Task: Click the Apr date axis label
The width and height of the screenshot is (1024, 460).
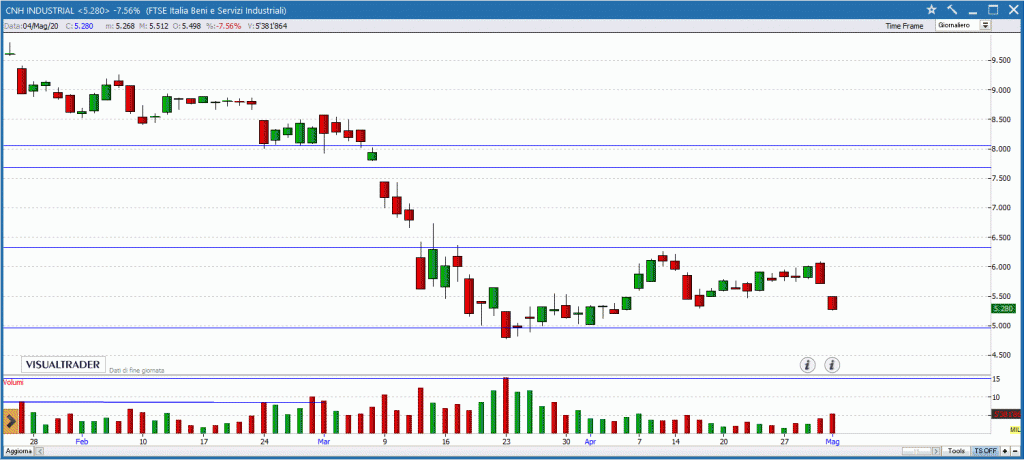Action: click(590, 442)
